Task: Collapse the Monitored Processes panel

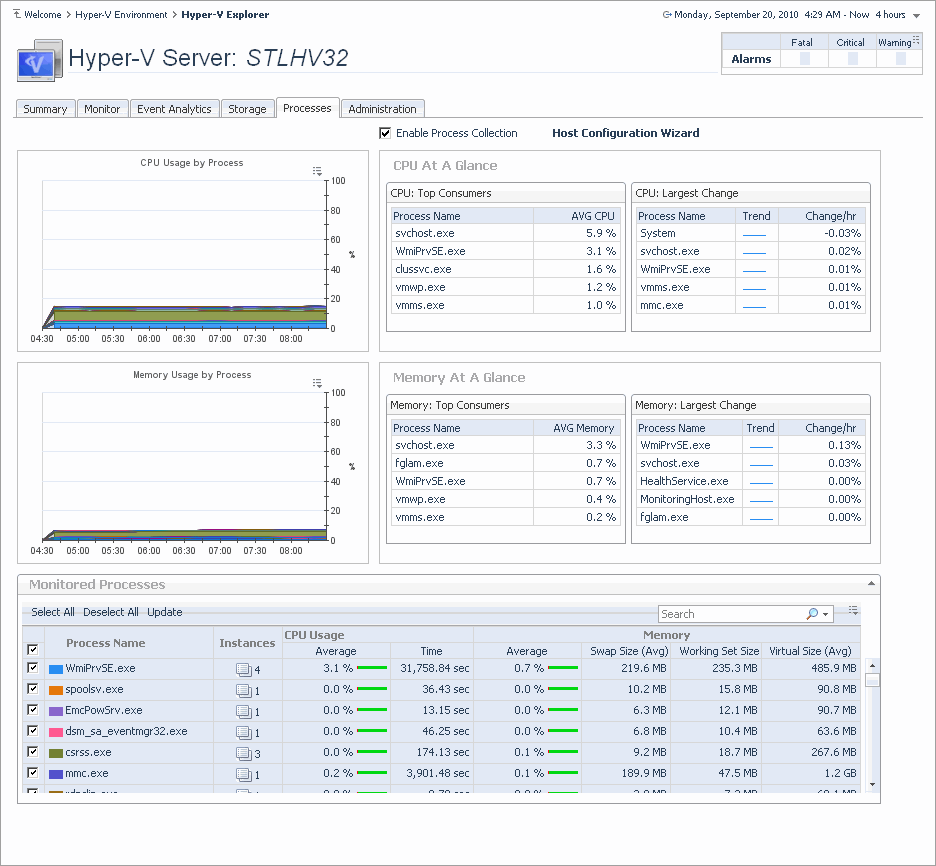Action: tap(872, 583)
